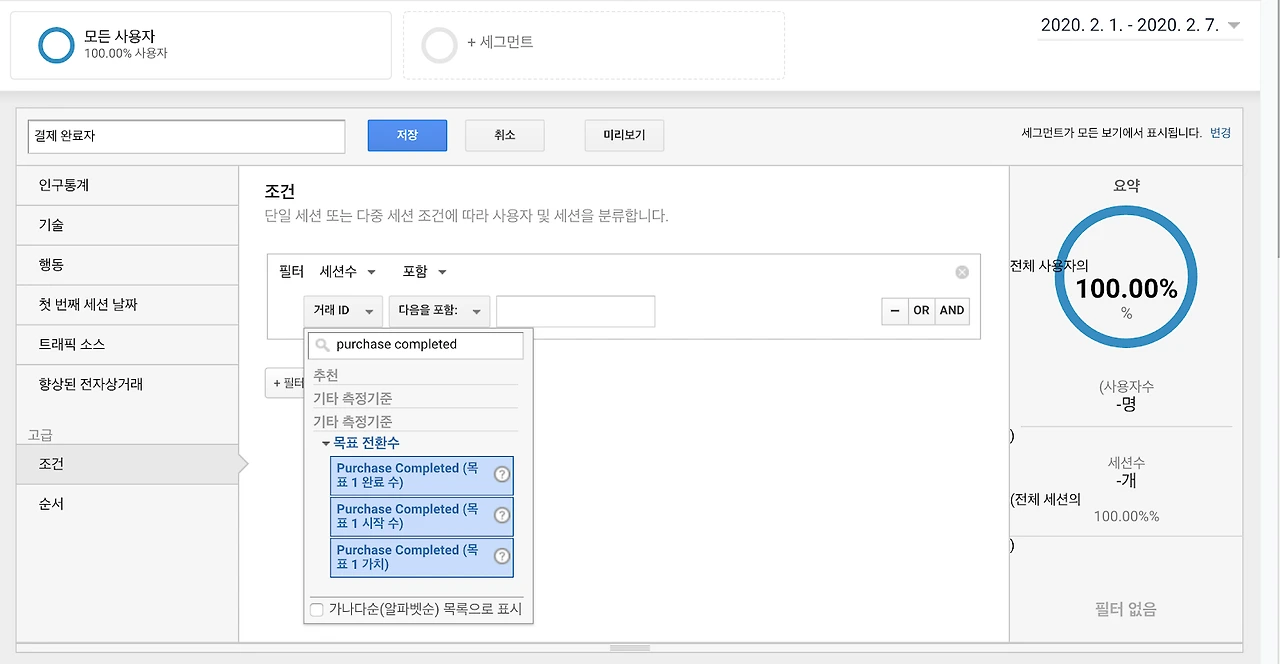Click the segment name field 결제 완료자
This screenshot has height=664, width=1280.
coord(186,137)
